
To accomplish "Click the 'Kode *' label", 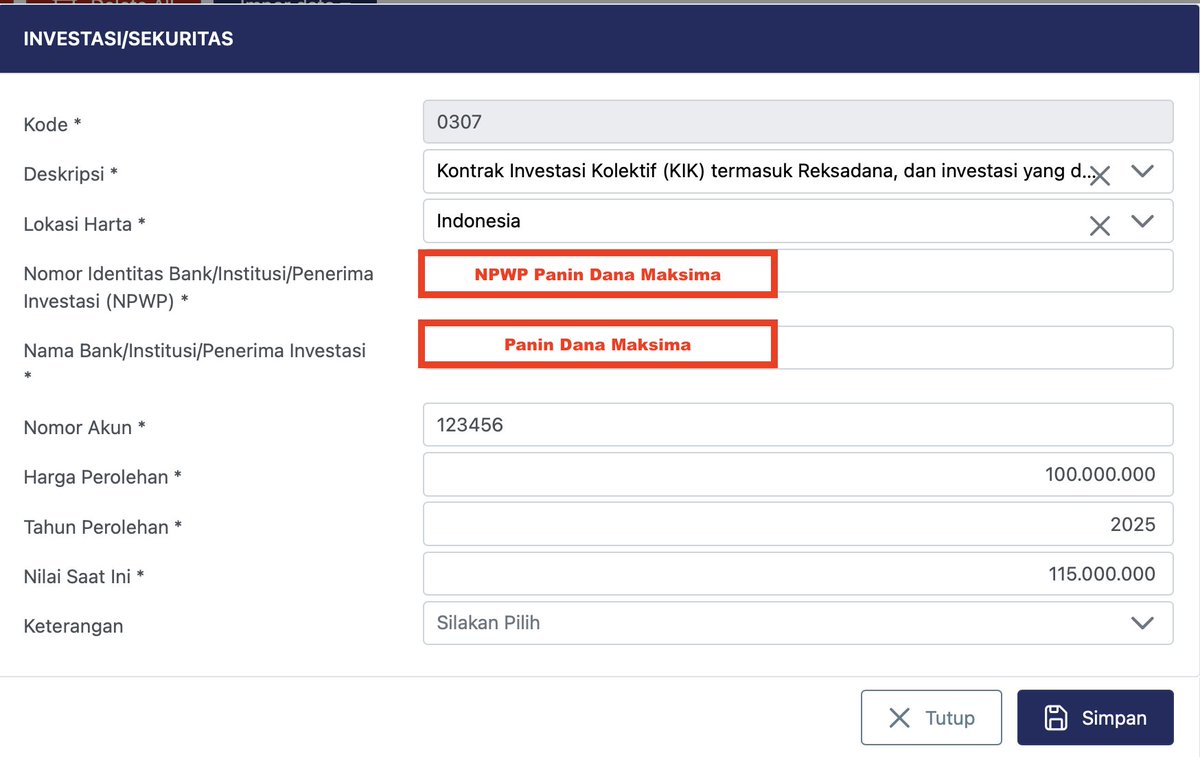I will coord(52,125).
